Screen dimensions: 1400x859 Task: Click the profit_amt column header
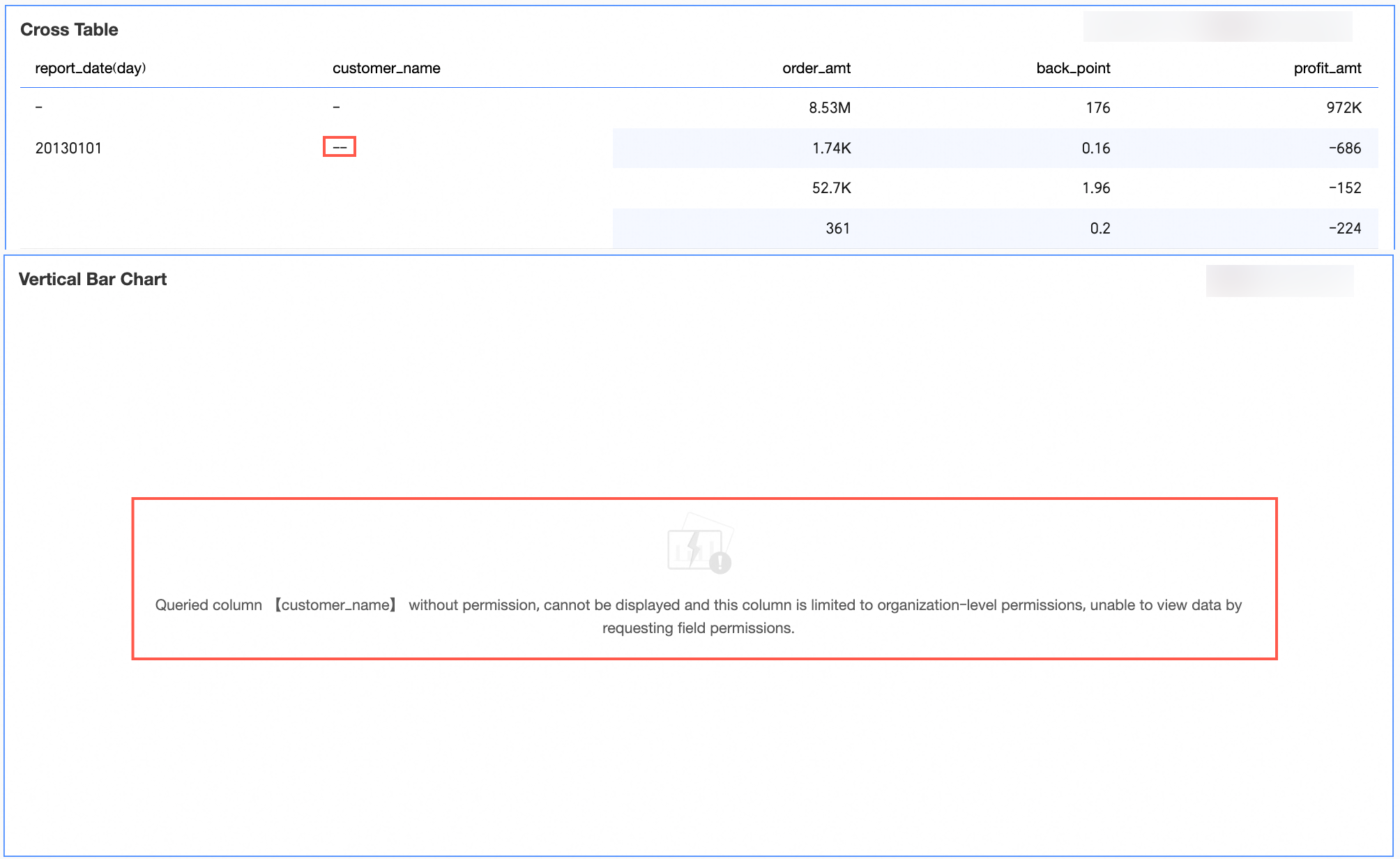click(x=1327, y=68)
